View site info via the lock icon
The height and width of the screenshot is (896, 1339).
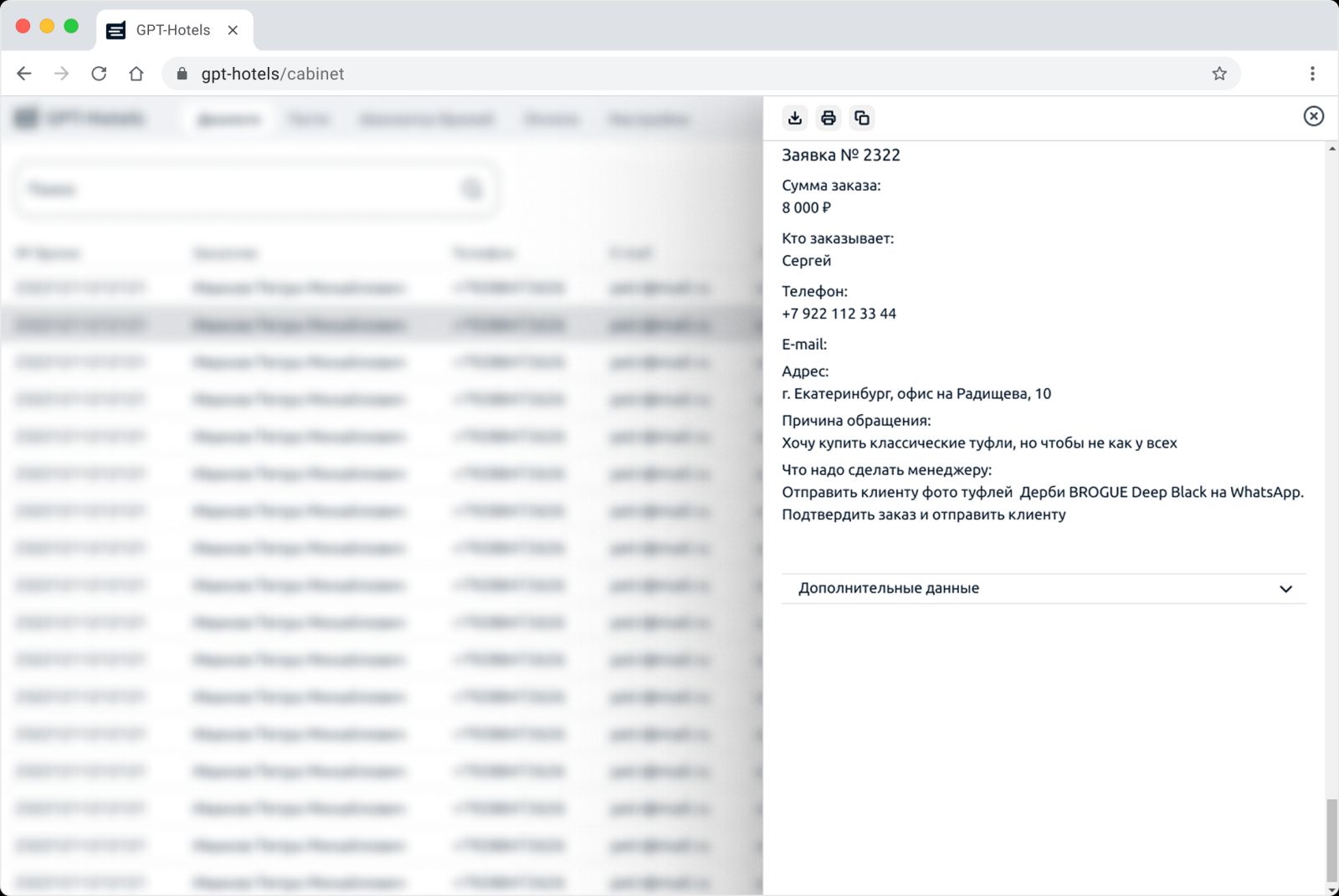point(182,74)
